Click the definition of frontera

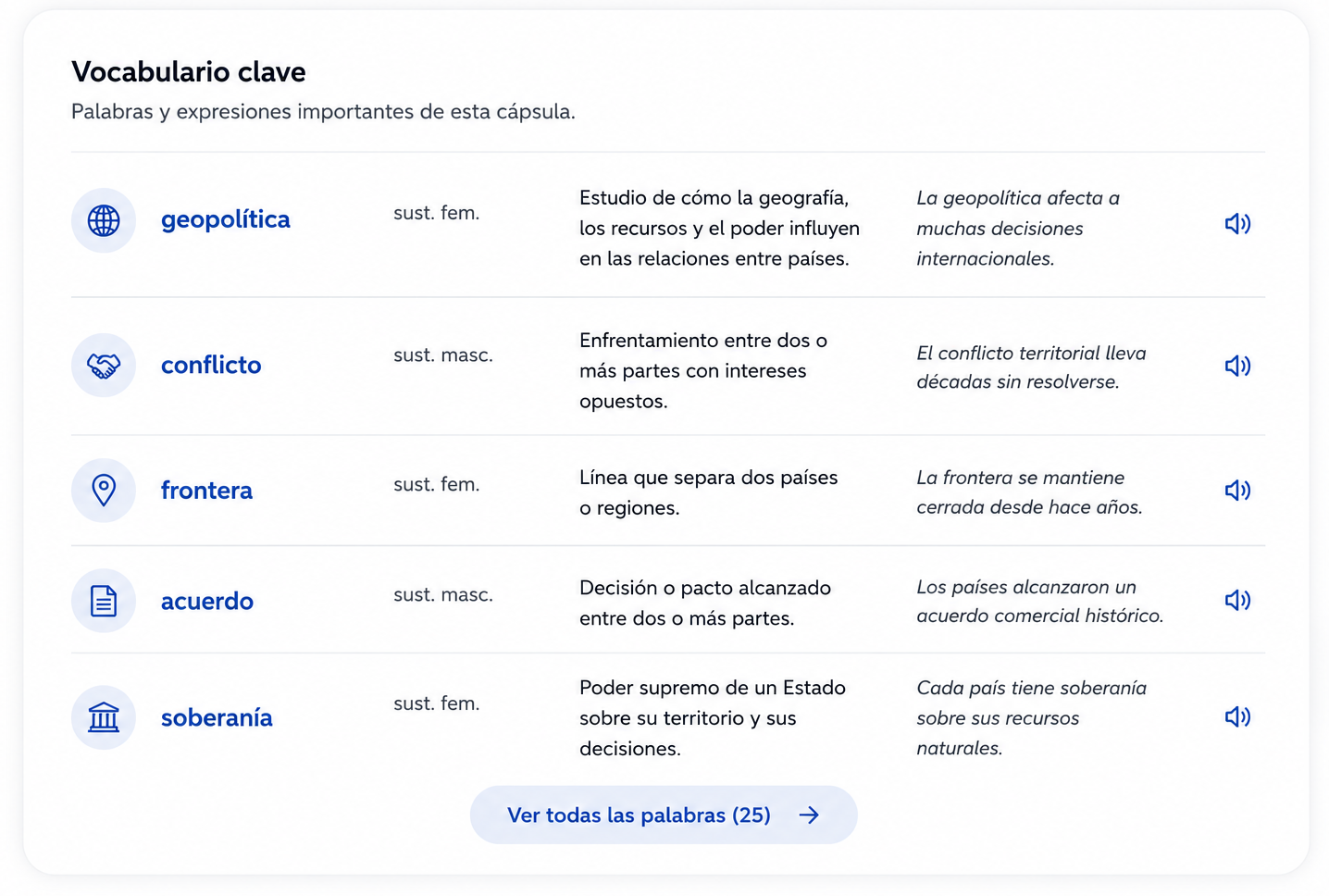[708, 492]
